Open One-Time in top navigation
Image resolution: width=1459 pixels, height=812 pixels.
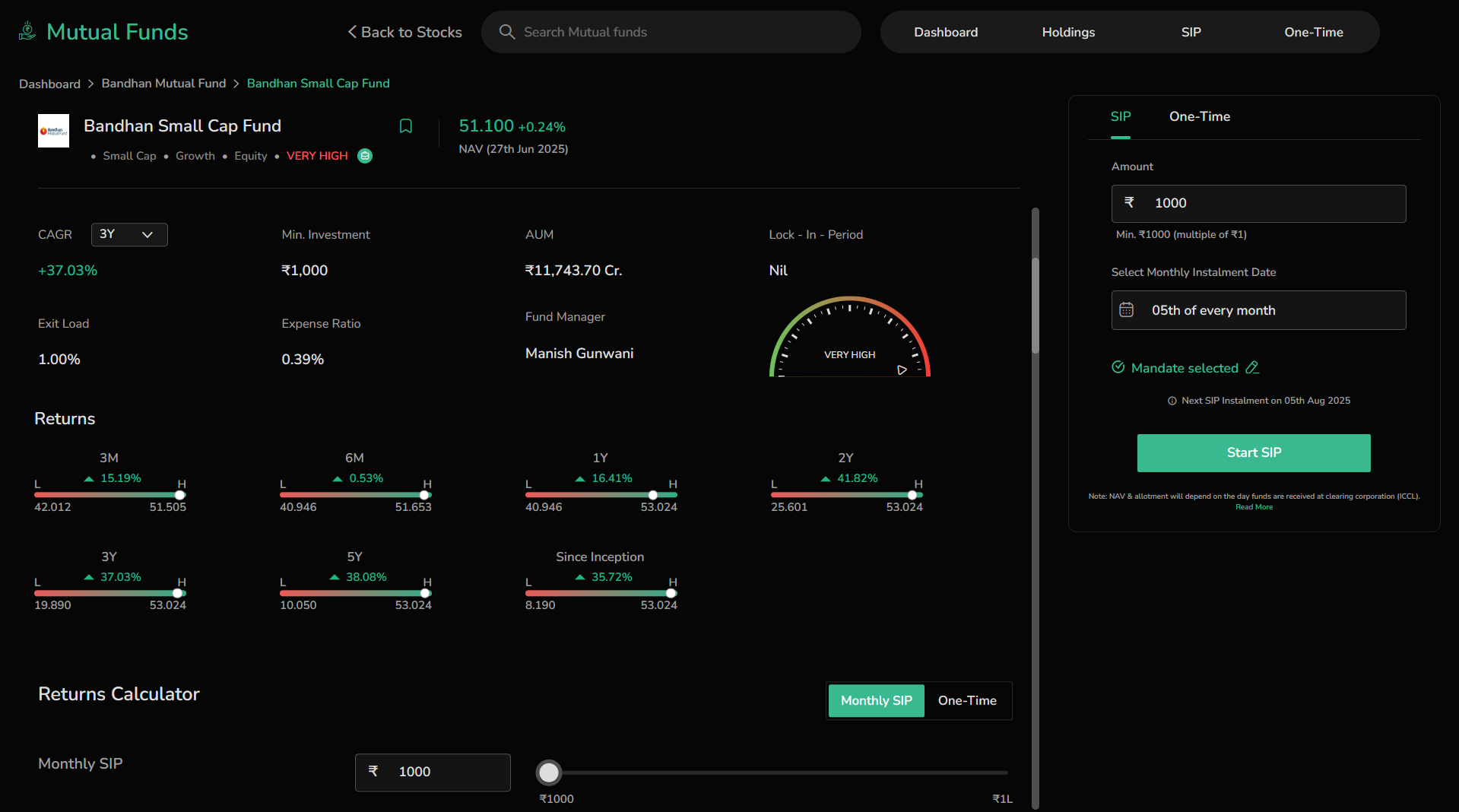(x=1313, y=32)
